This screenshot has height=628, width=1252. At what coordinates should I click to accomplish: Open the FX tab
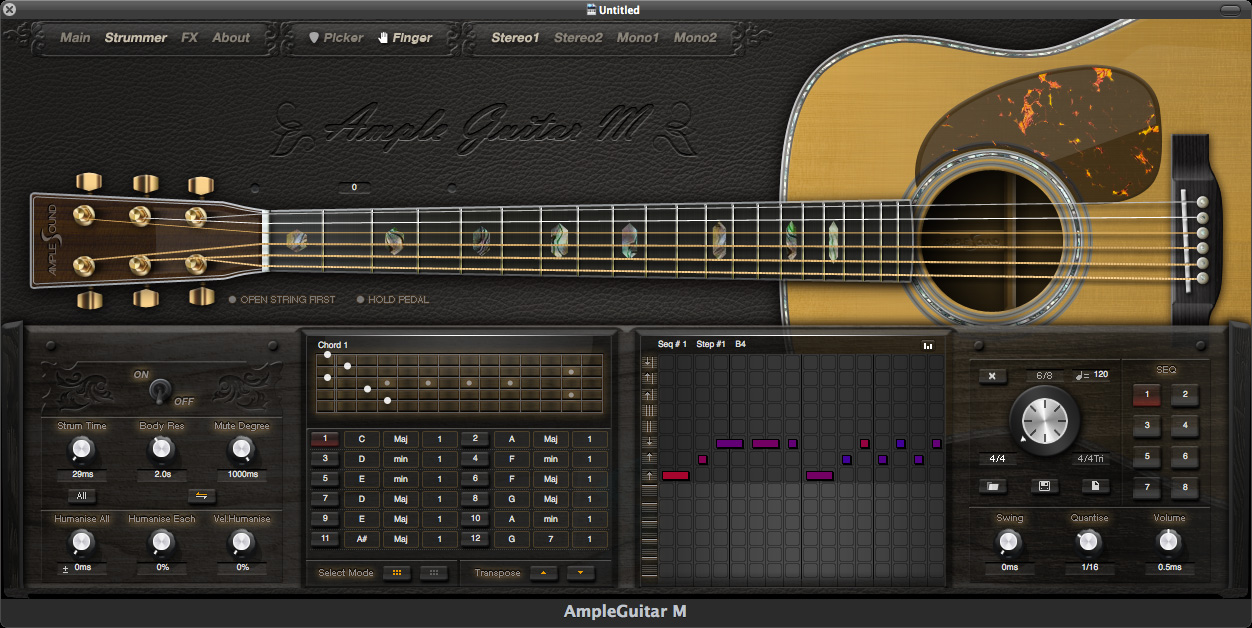click(190, 38)
